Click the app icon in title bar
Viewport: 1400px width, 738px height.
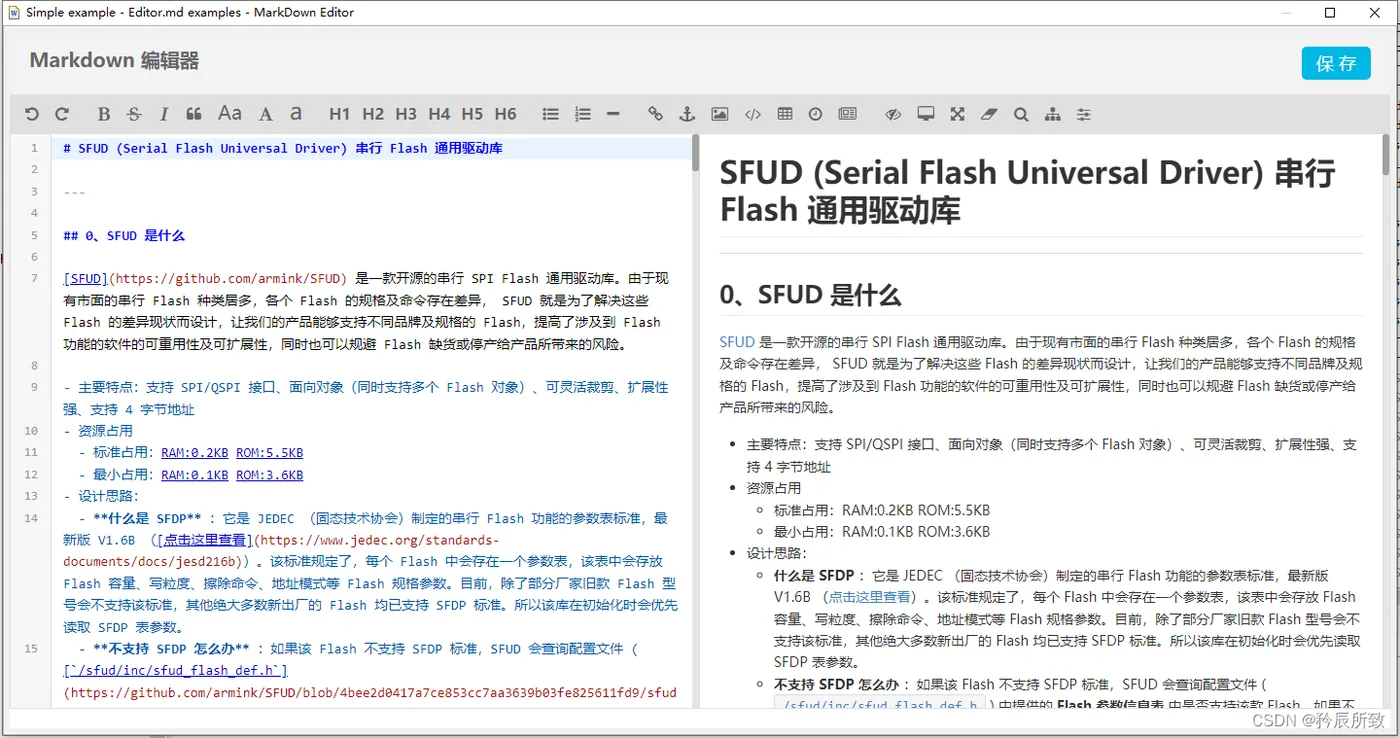[x=13, y=13]
